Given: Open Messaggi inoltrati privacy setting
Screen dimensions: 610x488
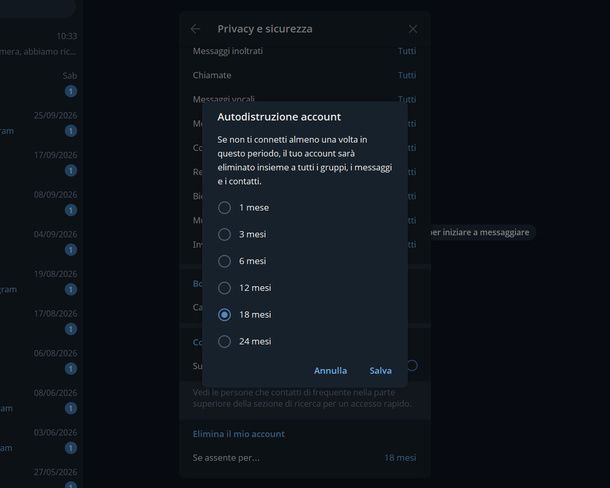Looking at the screenshot, I should [305, 51].
